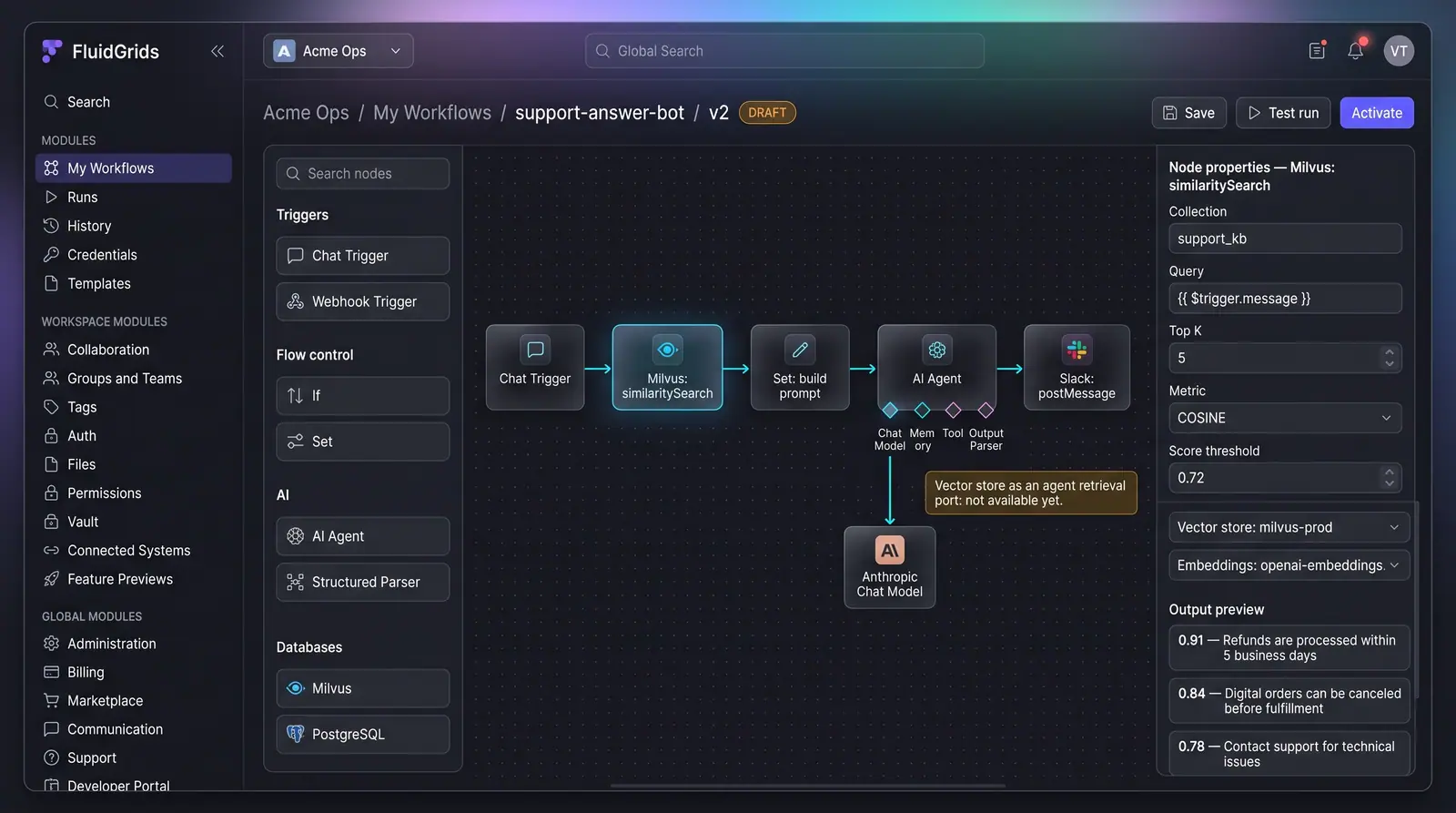Screen dimensions: 1456x813
Task: Open Credentials in sidebar
Action: click(134, 255)
